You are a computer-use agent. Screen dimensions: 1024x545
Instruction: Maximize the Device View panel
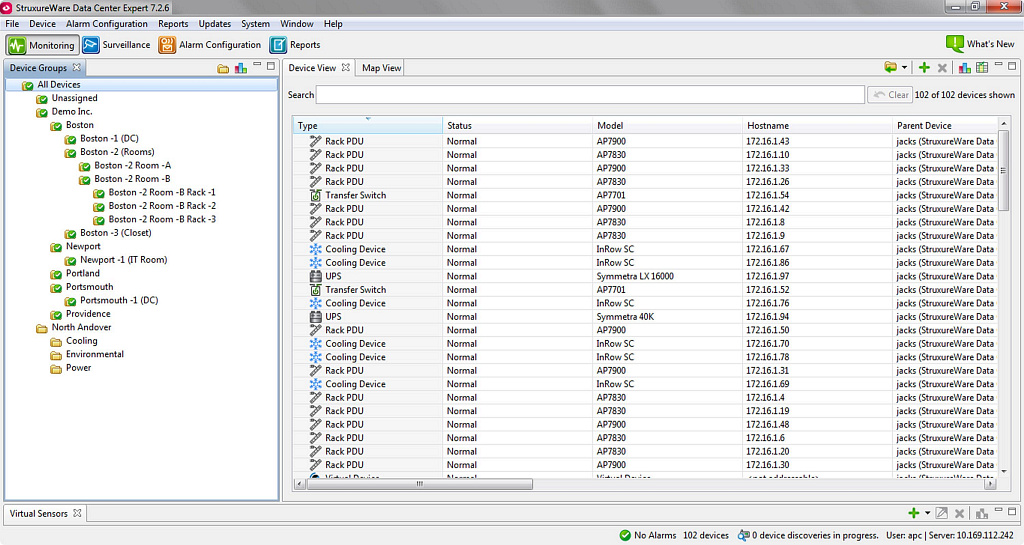click(x=1012, y=66)
